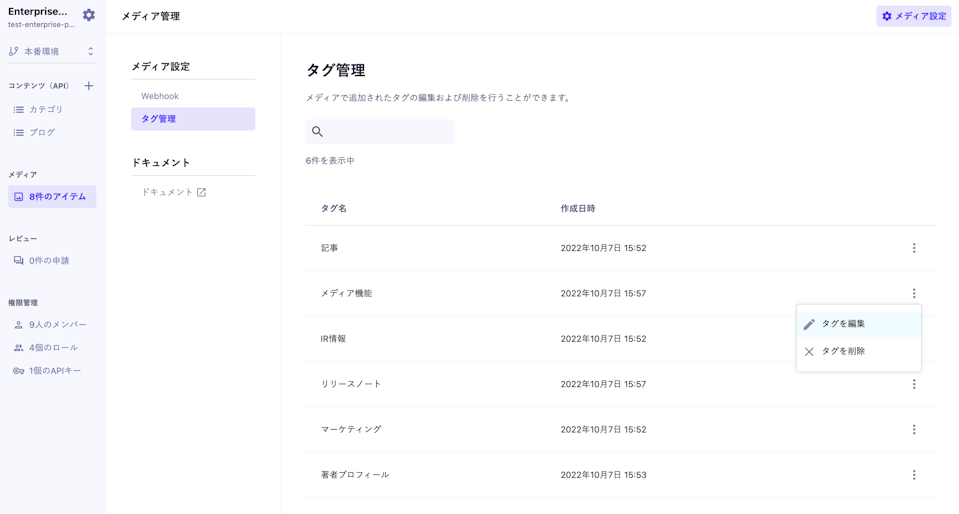Select タグ管理 in the media settings list
The image size is (959, 514).
tap(192, 119)
